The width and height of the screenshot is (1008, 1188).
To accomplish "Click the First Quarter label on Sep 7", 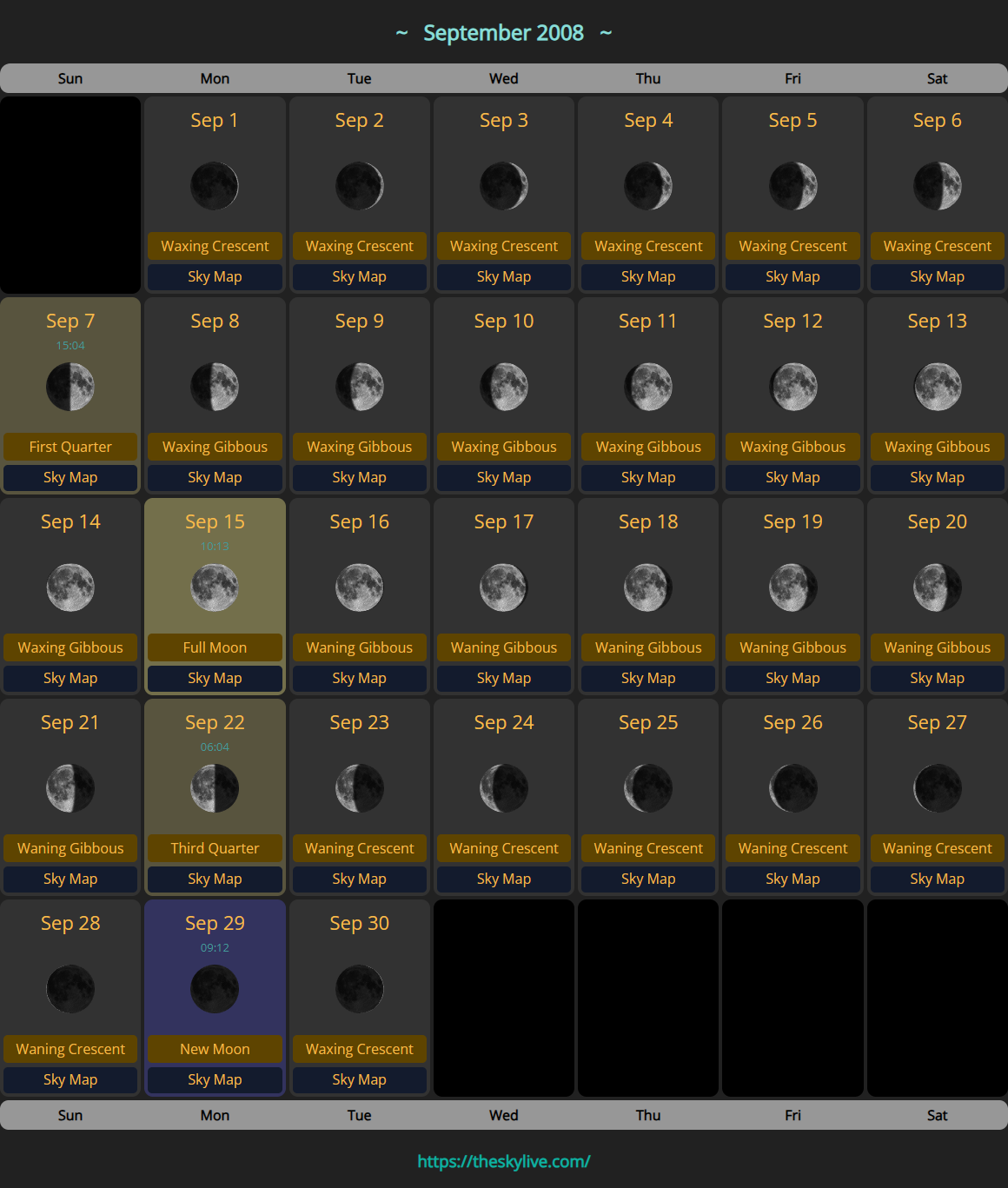I will point(70,447).
